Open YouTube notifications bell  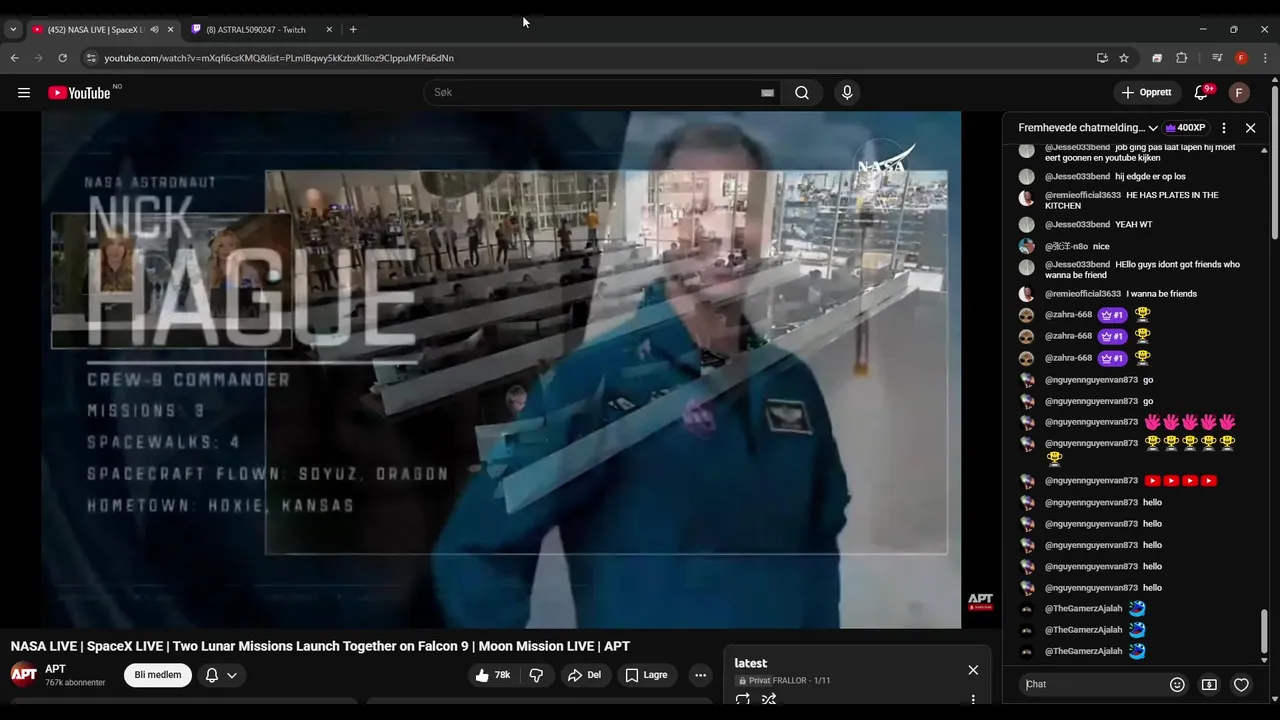click(x=1201, y=93)
